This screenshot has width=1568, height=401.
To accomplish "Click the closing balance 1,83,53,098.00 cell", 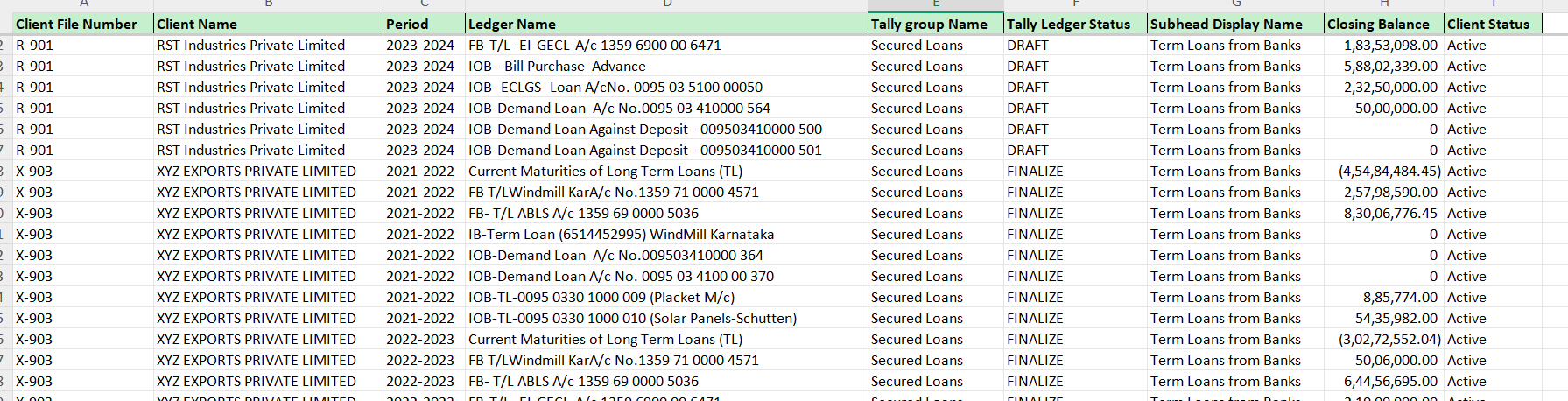I will tap(1390, 46).
